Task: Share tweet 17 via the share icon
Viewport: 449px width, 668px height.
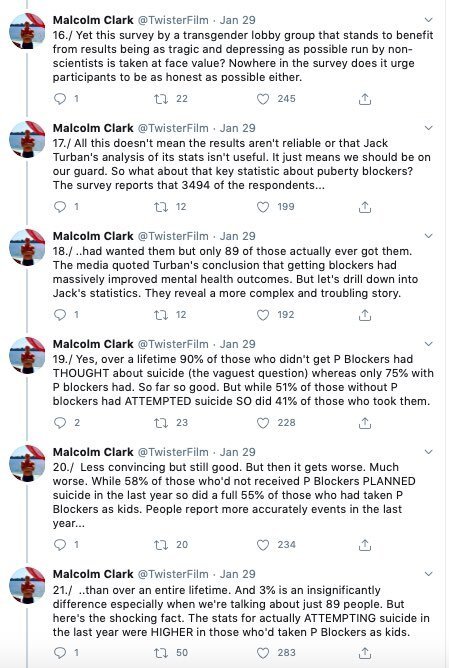Action: pyautogui.click(x=365, y=207)
